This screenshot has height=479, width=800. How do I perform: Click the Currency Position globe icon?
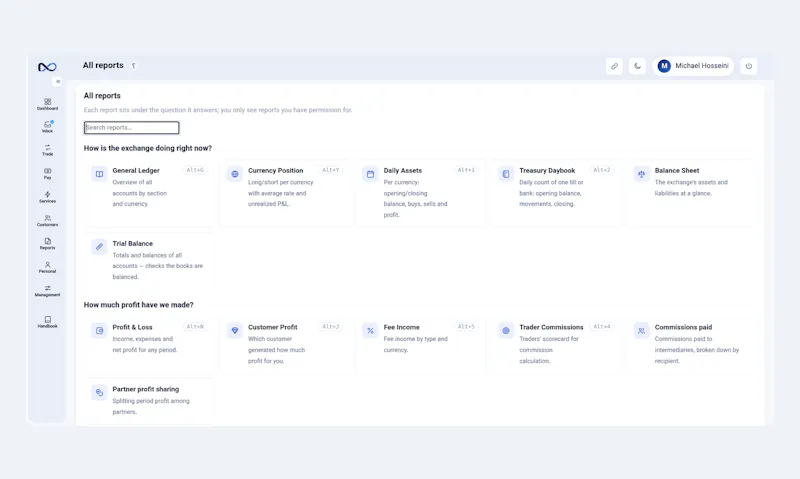pos(235,174)
